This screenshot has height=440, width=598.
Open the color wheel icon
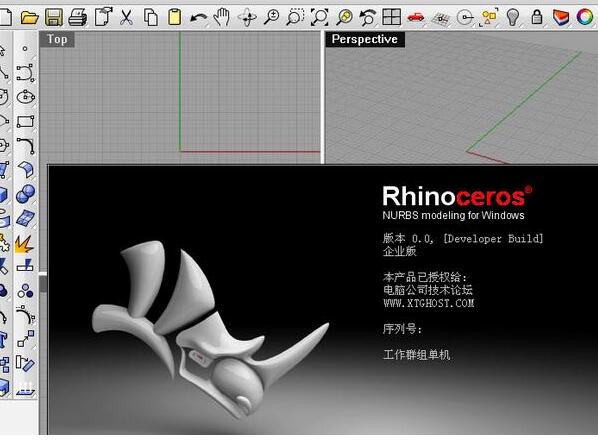click(585, 17)
